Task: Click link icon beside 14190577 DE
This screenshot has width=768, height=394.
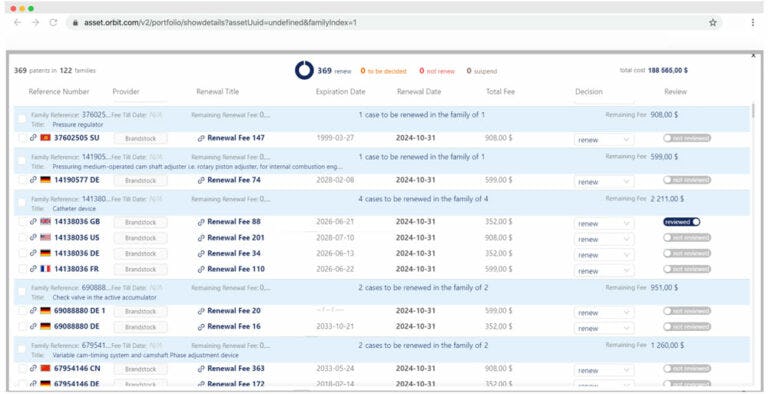Action: pos(33,180)
